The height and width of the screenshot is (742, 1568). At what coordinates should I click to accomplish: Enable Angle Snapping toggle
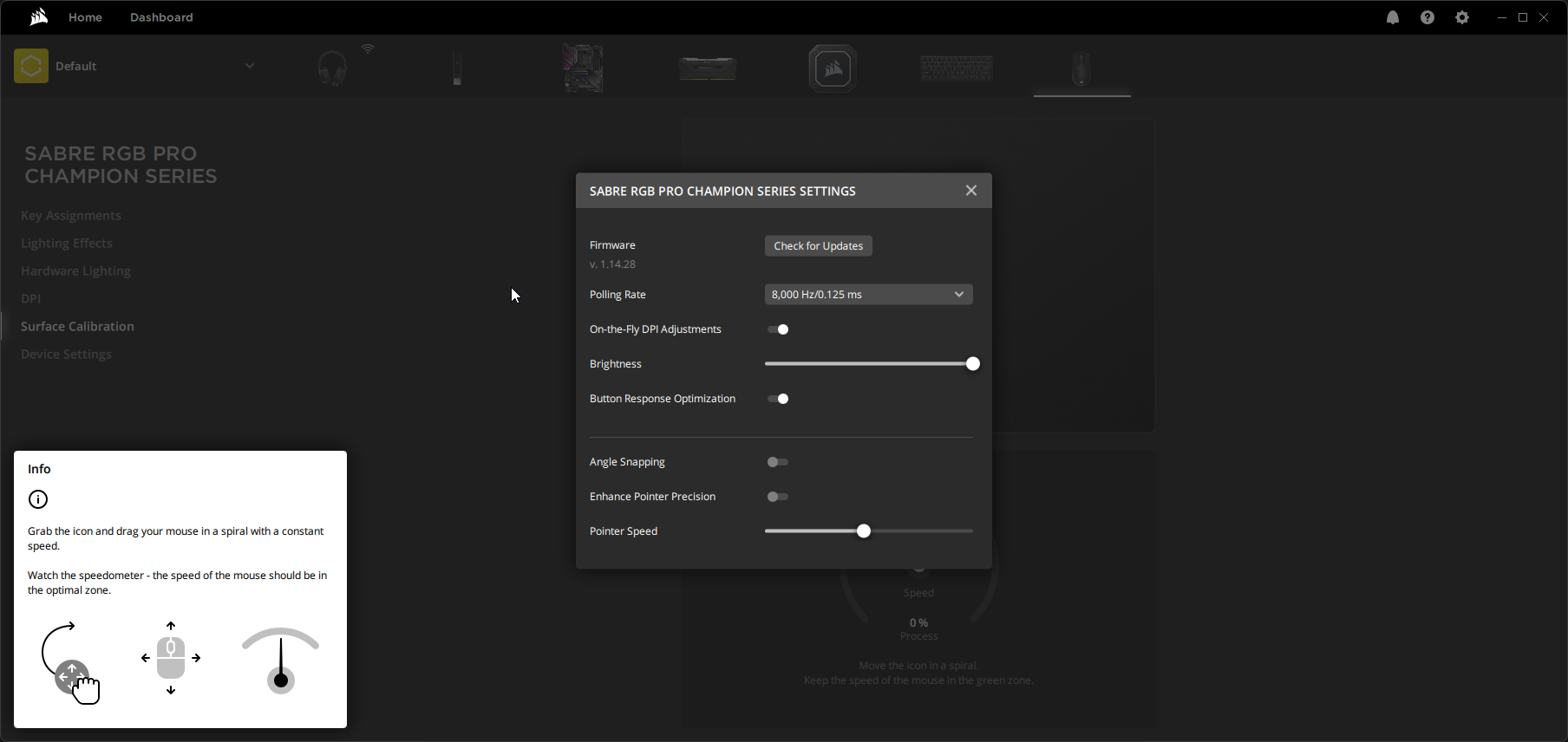pyautogui.click(x=778, y=462)
